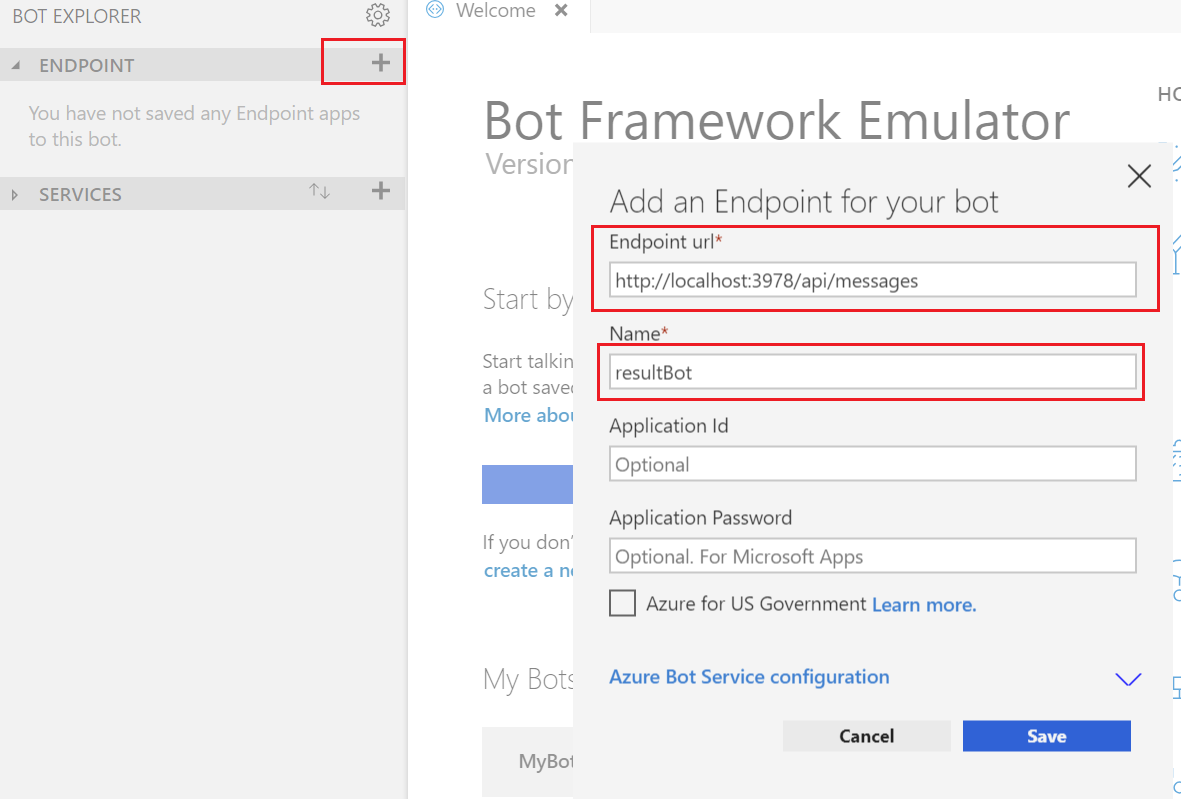Screen dimensions: 1181x799
Task: Expand the SERVICES section
Action: (14, 195)
